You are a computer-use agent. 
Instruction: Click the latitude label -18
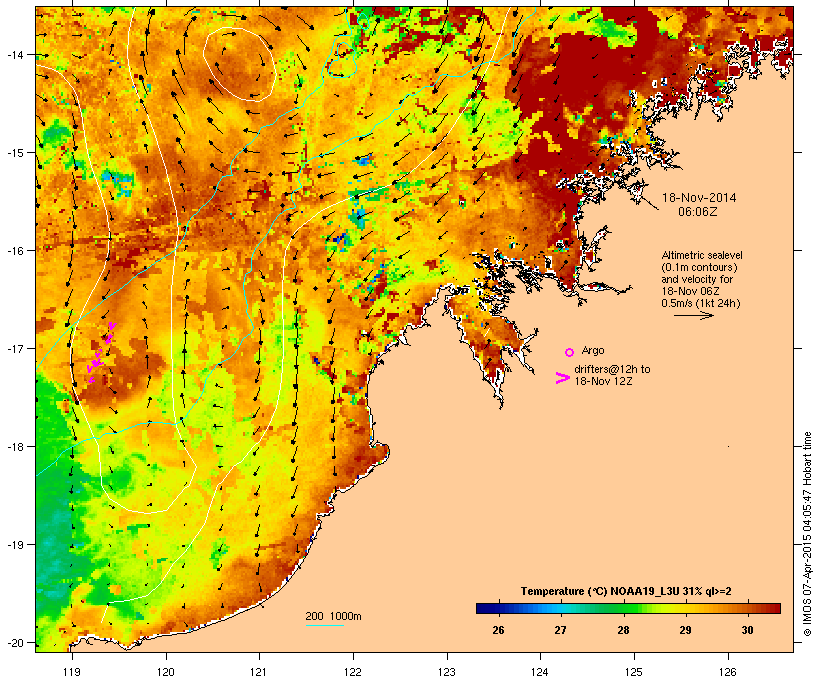[x=14, y=447]
